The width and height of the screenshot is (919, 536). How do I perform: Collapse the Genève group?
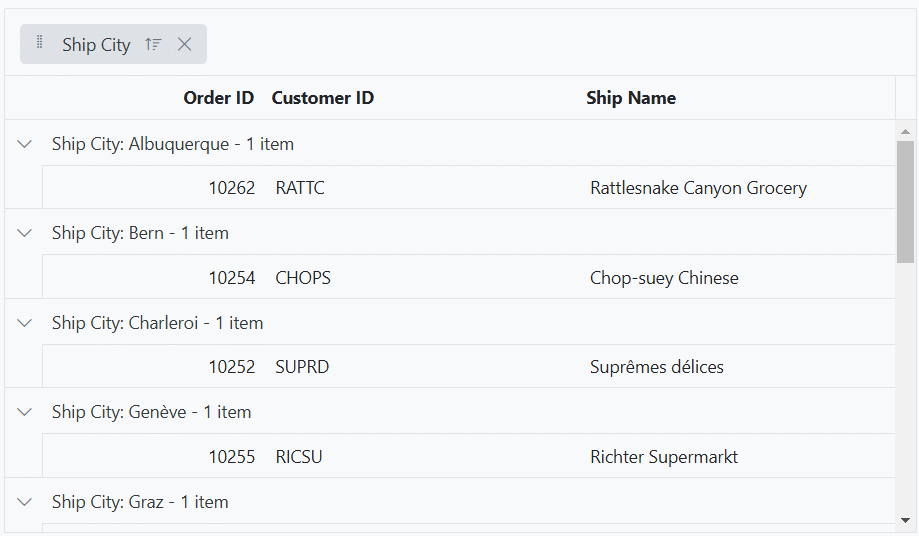click(x=25, y=412)
